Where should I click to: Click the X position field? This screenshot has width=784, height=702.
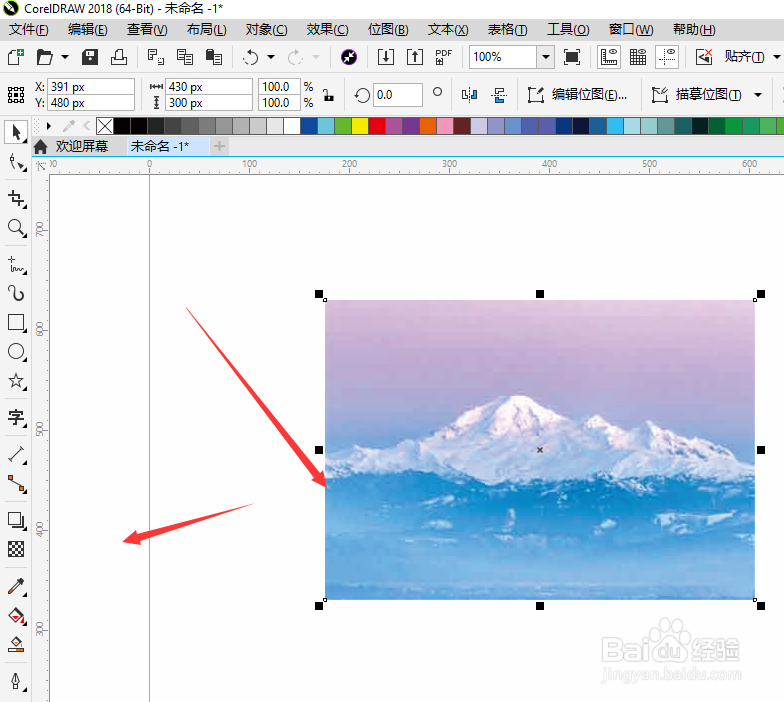pos(90,86)
